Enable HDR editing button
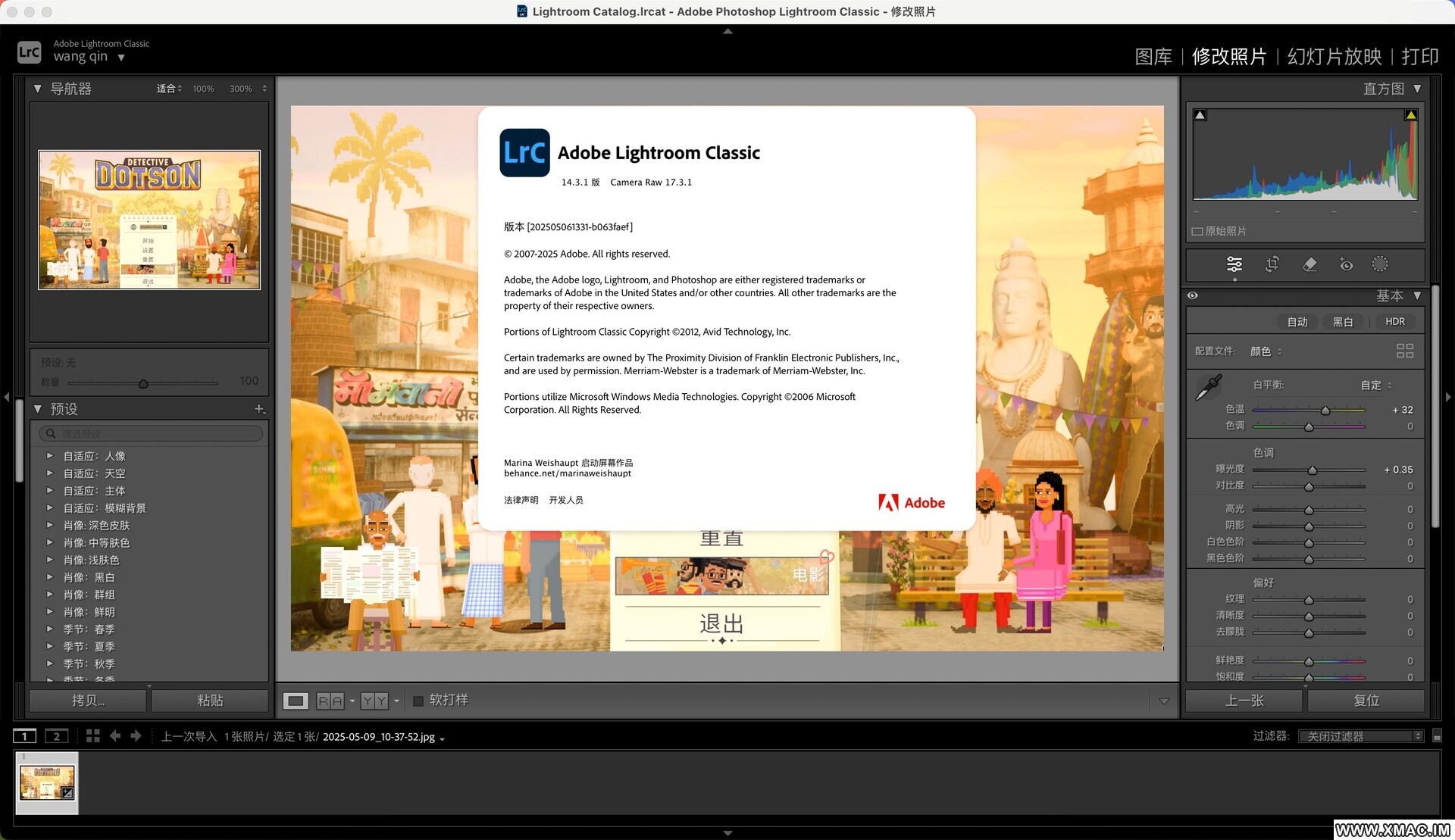Screen dimensions: 1455x840 [1395, 322]
